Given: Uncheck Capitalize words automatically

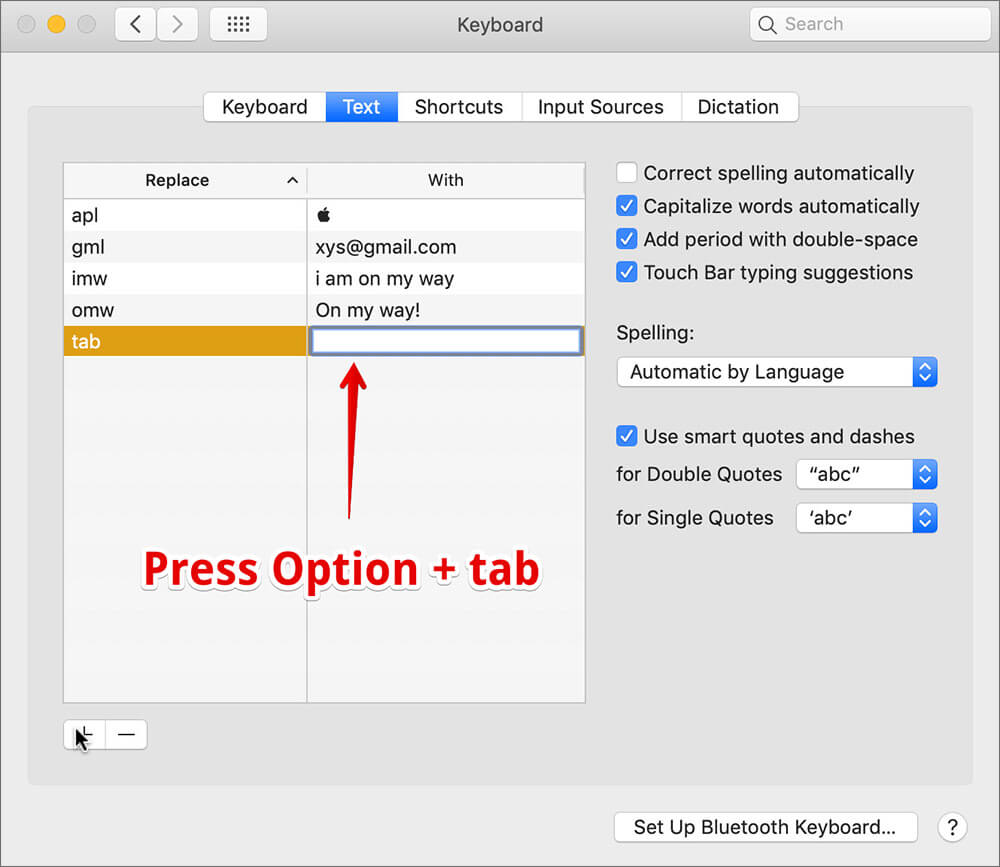Looking at the screenshot, I should [x=626, y=205].
